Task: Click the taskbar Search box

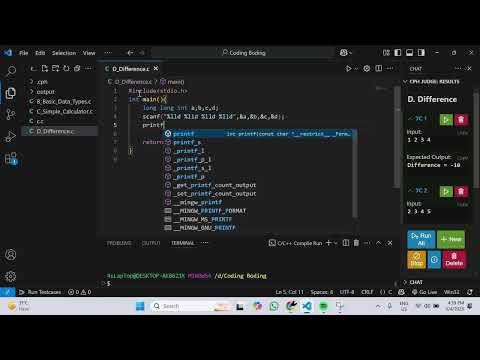Action: click(x=191, y=306)
